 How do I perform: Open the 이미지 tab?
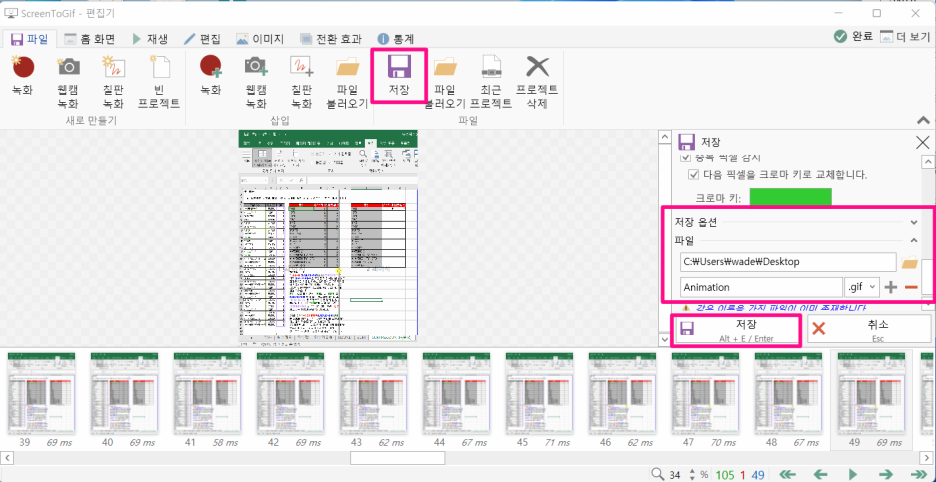click(x=259, y=39)
